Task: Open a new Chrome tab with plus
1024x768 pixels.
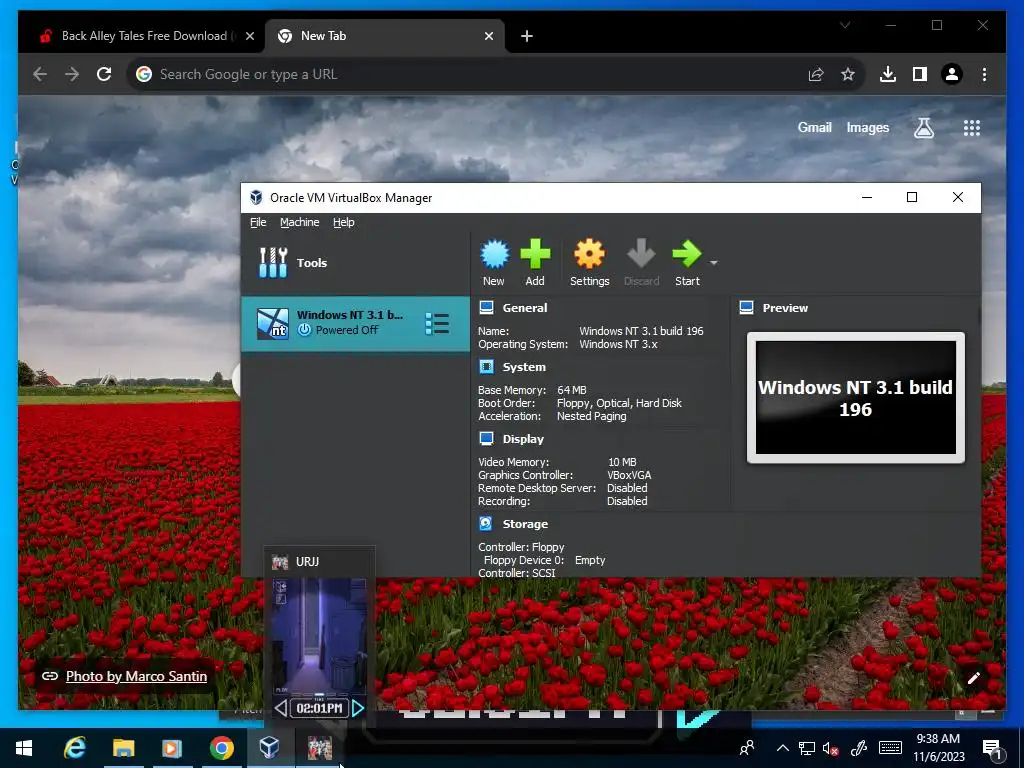Action: (x=526, y=36)
